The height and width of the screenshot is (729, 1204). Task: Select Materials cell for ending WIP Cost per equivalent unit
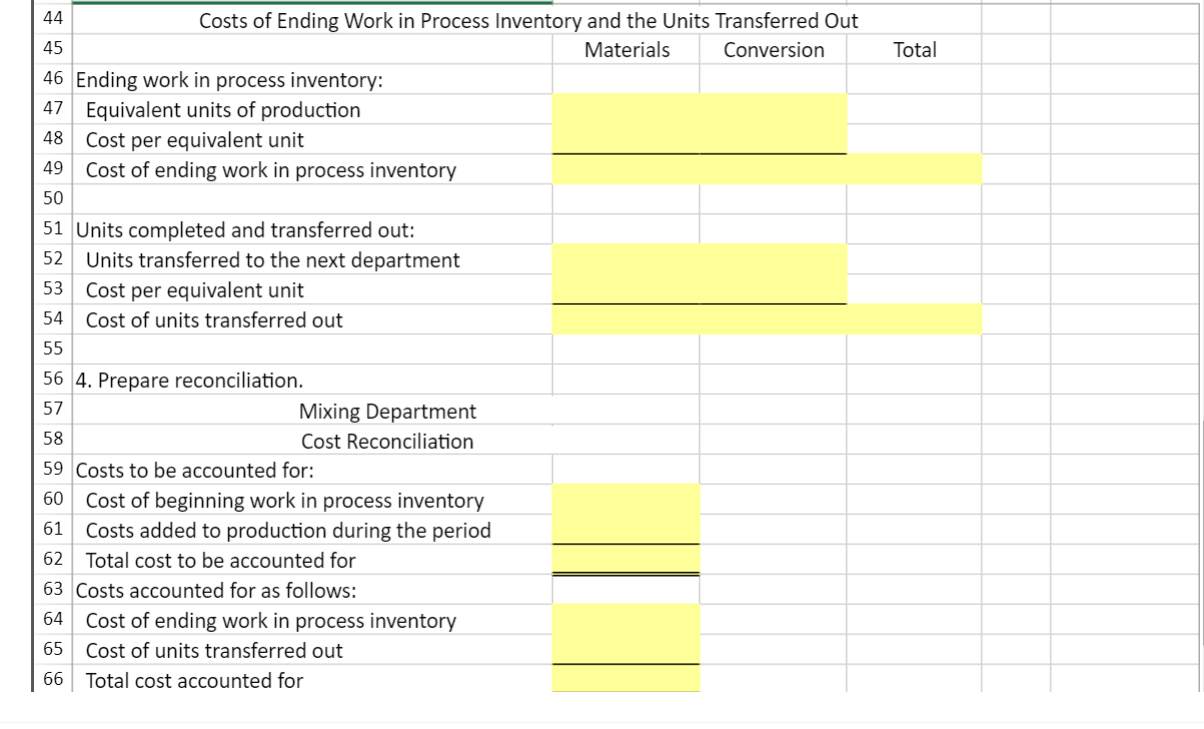point(626,139)
